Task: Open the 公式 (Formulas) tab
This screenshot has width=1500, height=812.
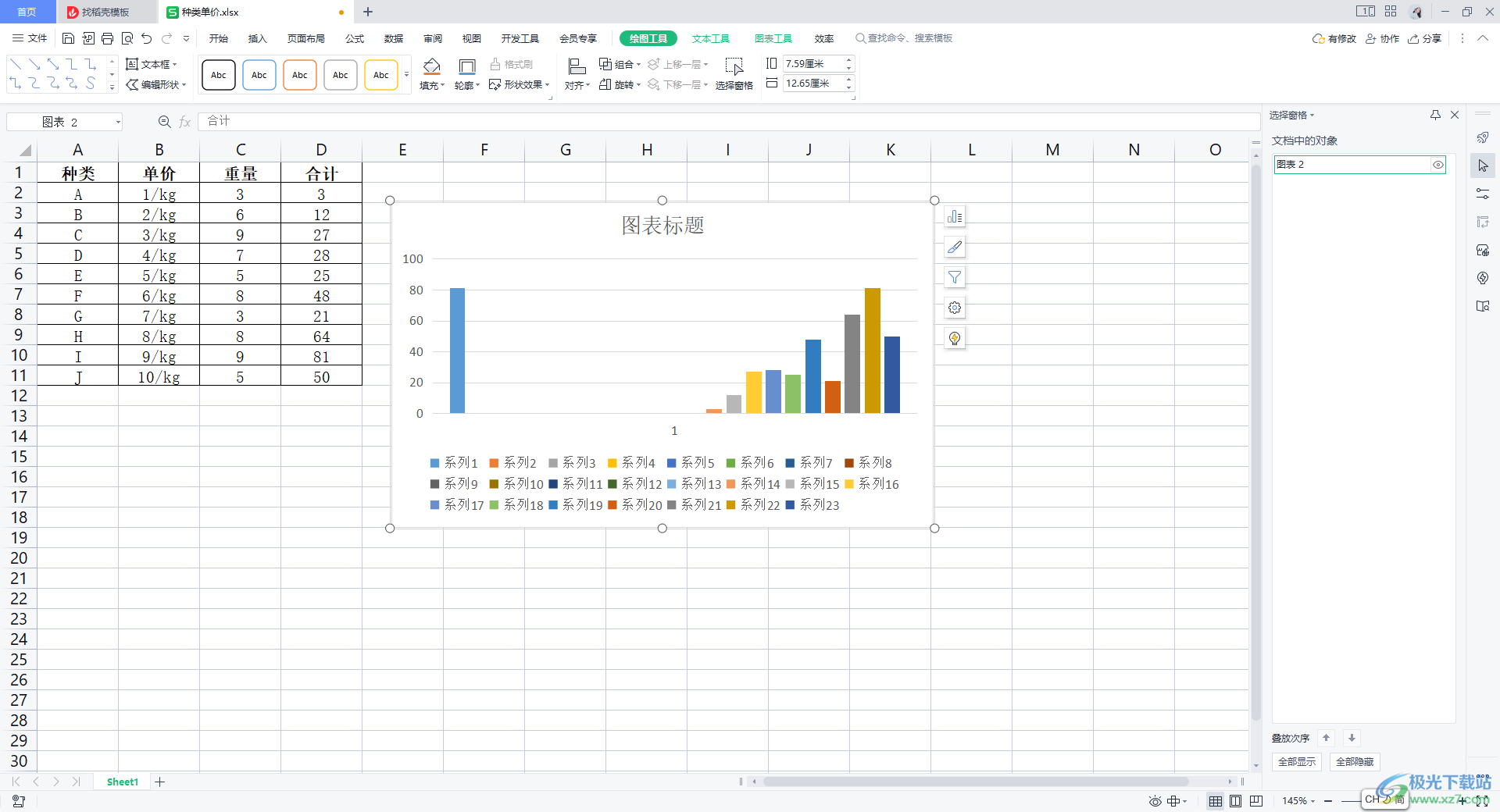Action: tap(355, 38)
